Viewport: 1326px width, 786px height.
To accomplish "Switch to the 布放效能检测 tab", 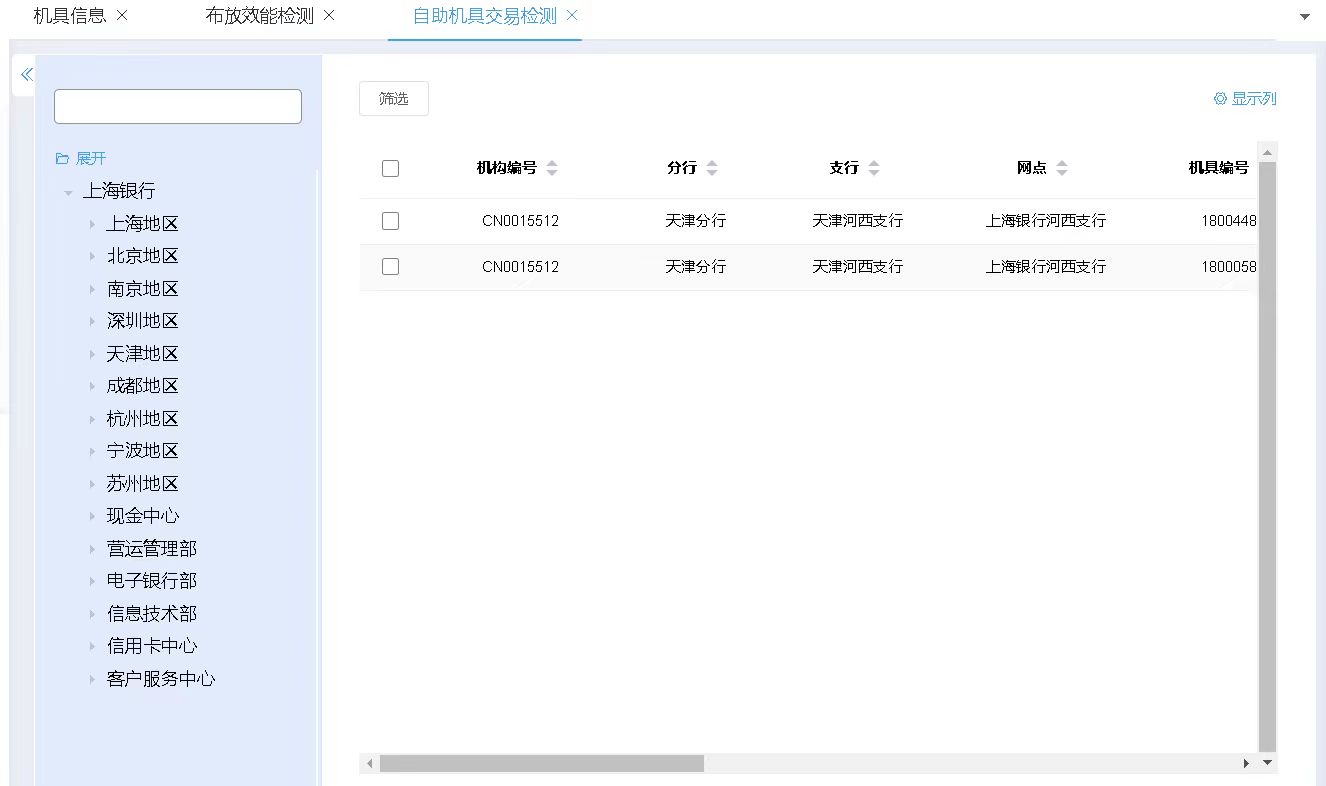I will pyautogui.click(x=259, y=16).
